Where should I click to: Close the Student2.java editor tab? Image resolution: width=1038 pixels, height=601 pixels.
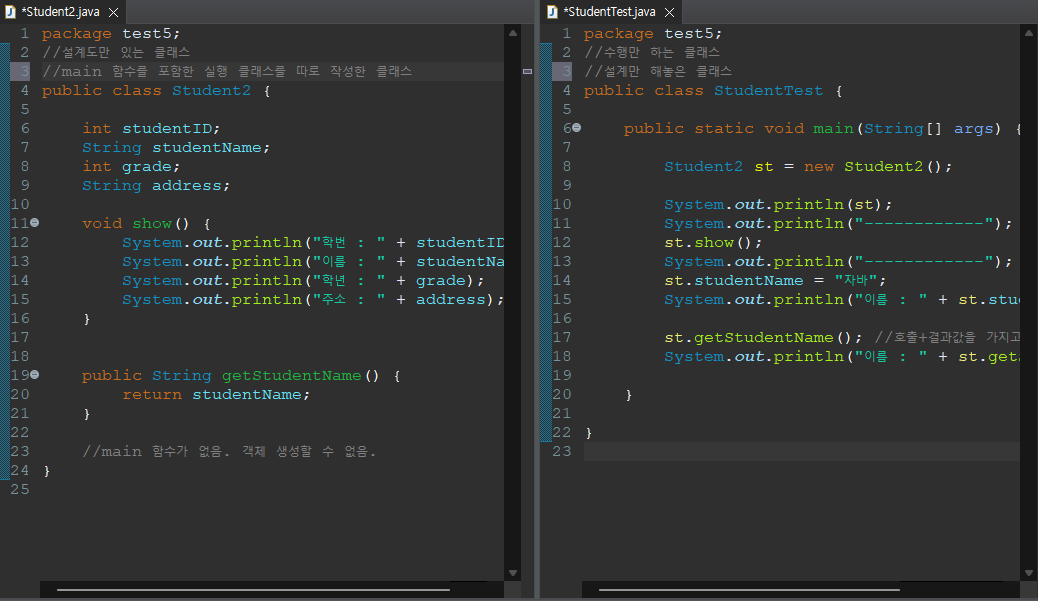tap(113, 13)
